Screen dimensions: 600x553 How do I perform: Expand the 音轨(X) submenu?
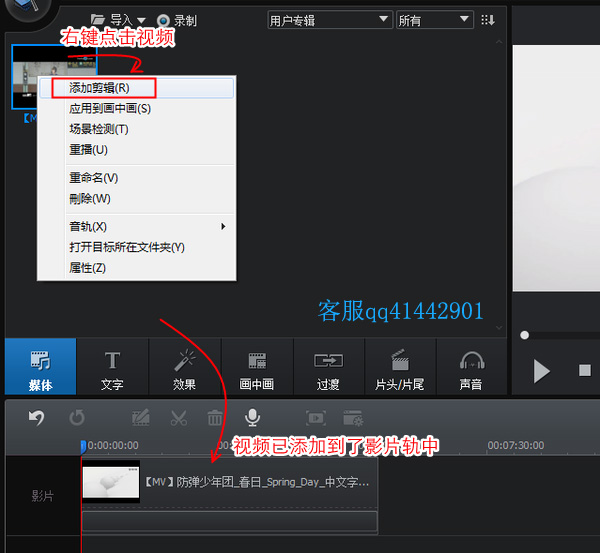coord(136,227)
